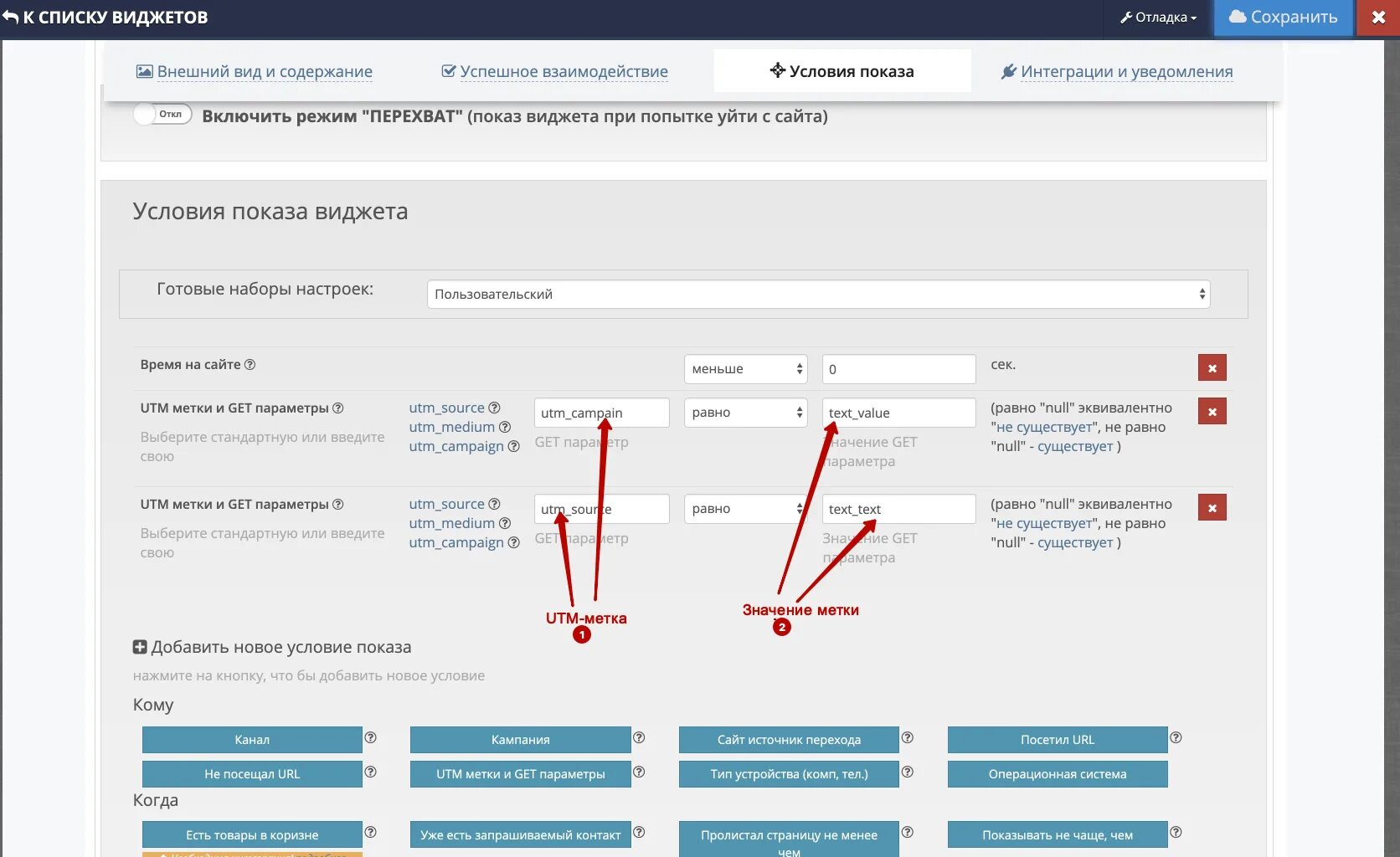This screenshot has height=857, width=1400.
Task: Add the Операционная система condition
Action: 1058,774
